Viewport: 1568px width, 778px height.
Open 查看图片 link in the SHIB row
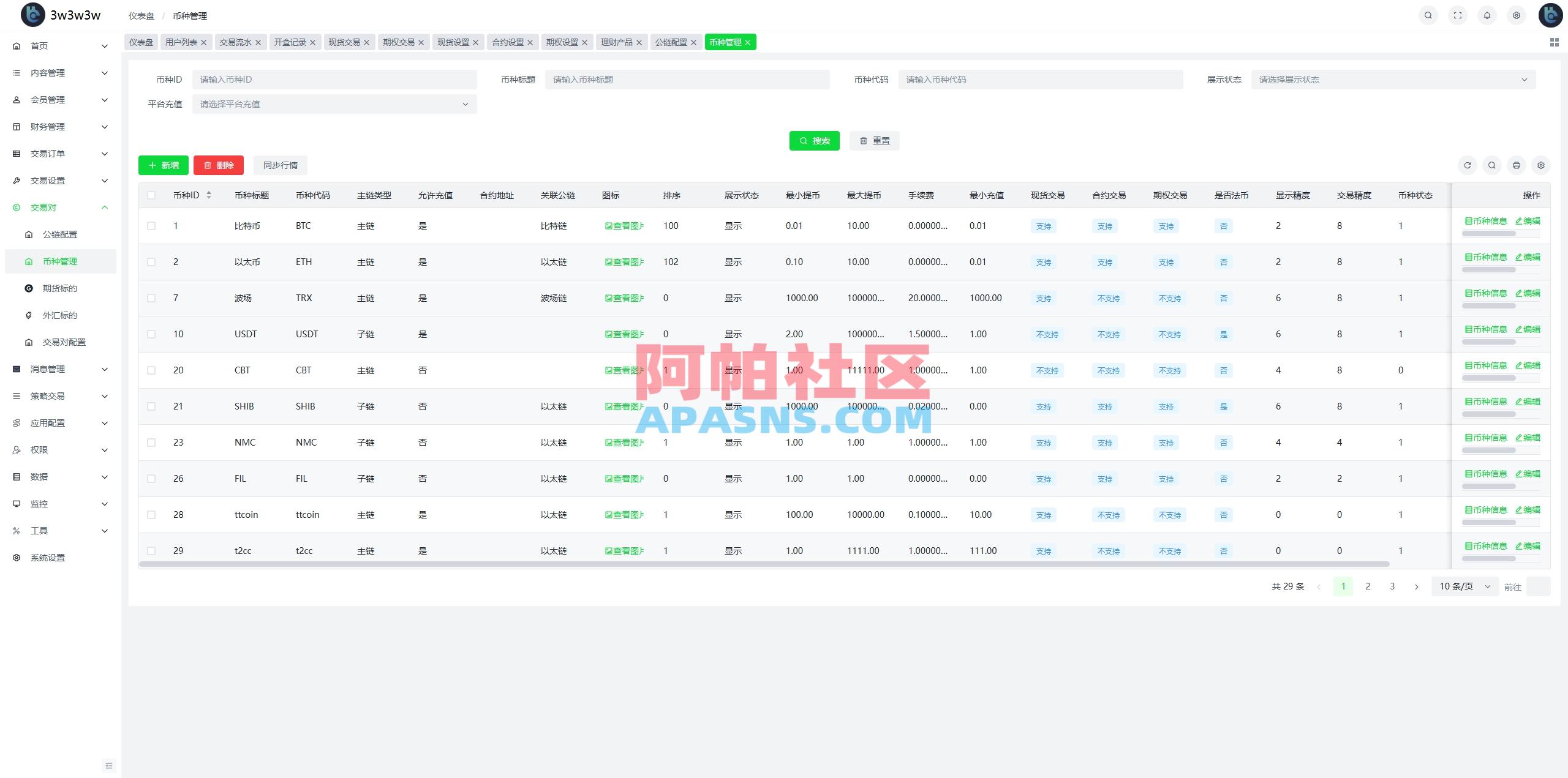pos(625,406)
